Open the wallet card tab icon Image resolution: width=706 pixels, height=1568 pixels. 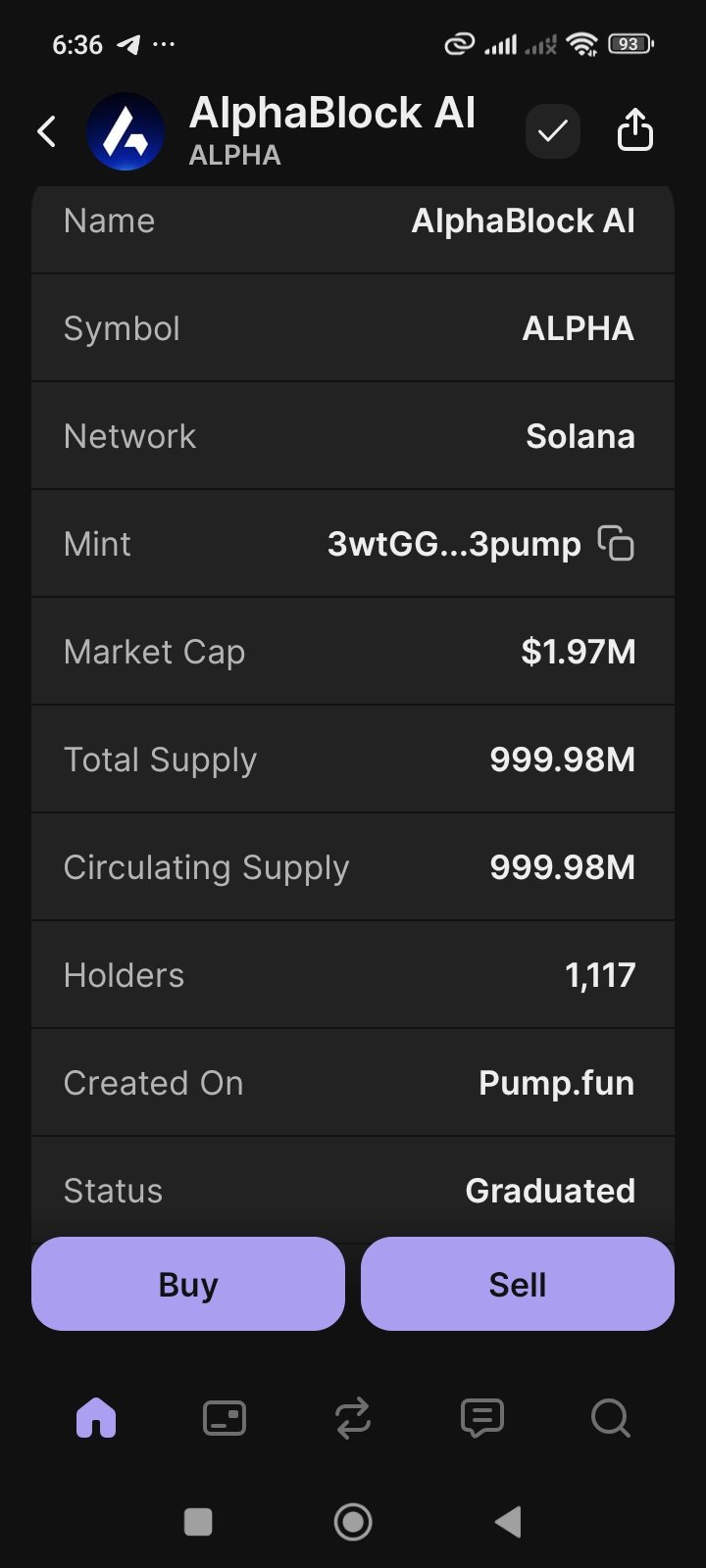225,1418
